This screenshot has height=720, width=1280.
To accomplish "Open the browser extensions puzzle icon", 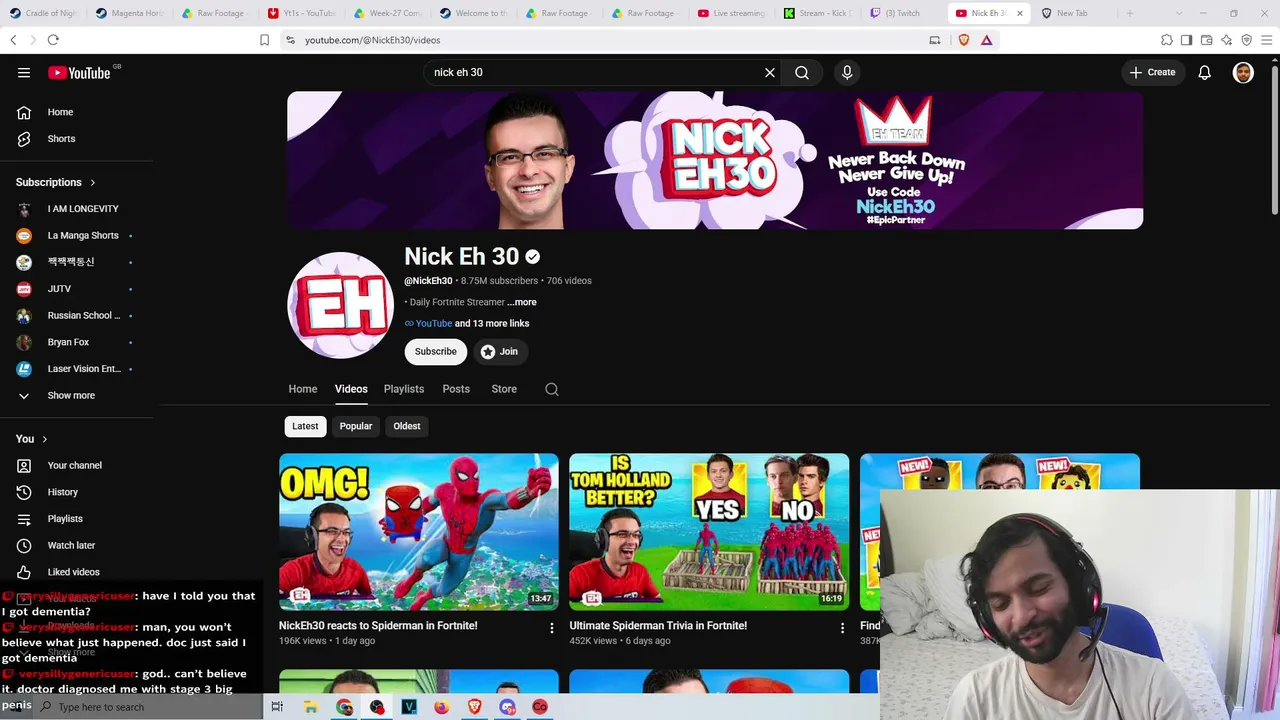I will (1166, 40).
